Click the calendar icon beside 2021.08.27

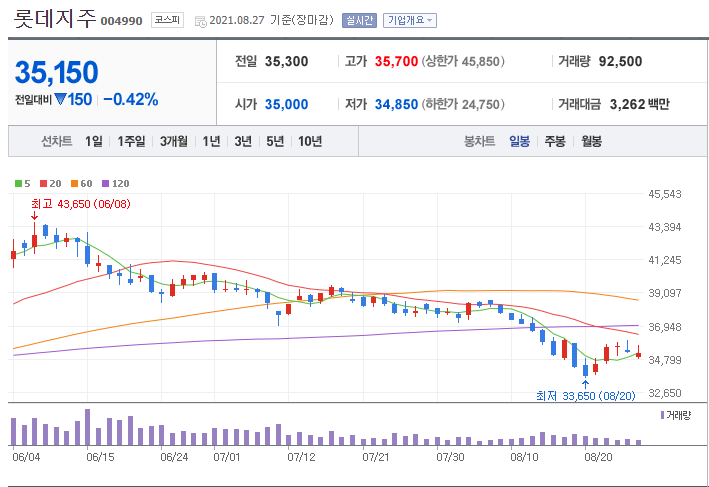(x=200, y=21)
